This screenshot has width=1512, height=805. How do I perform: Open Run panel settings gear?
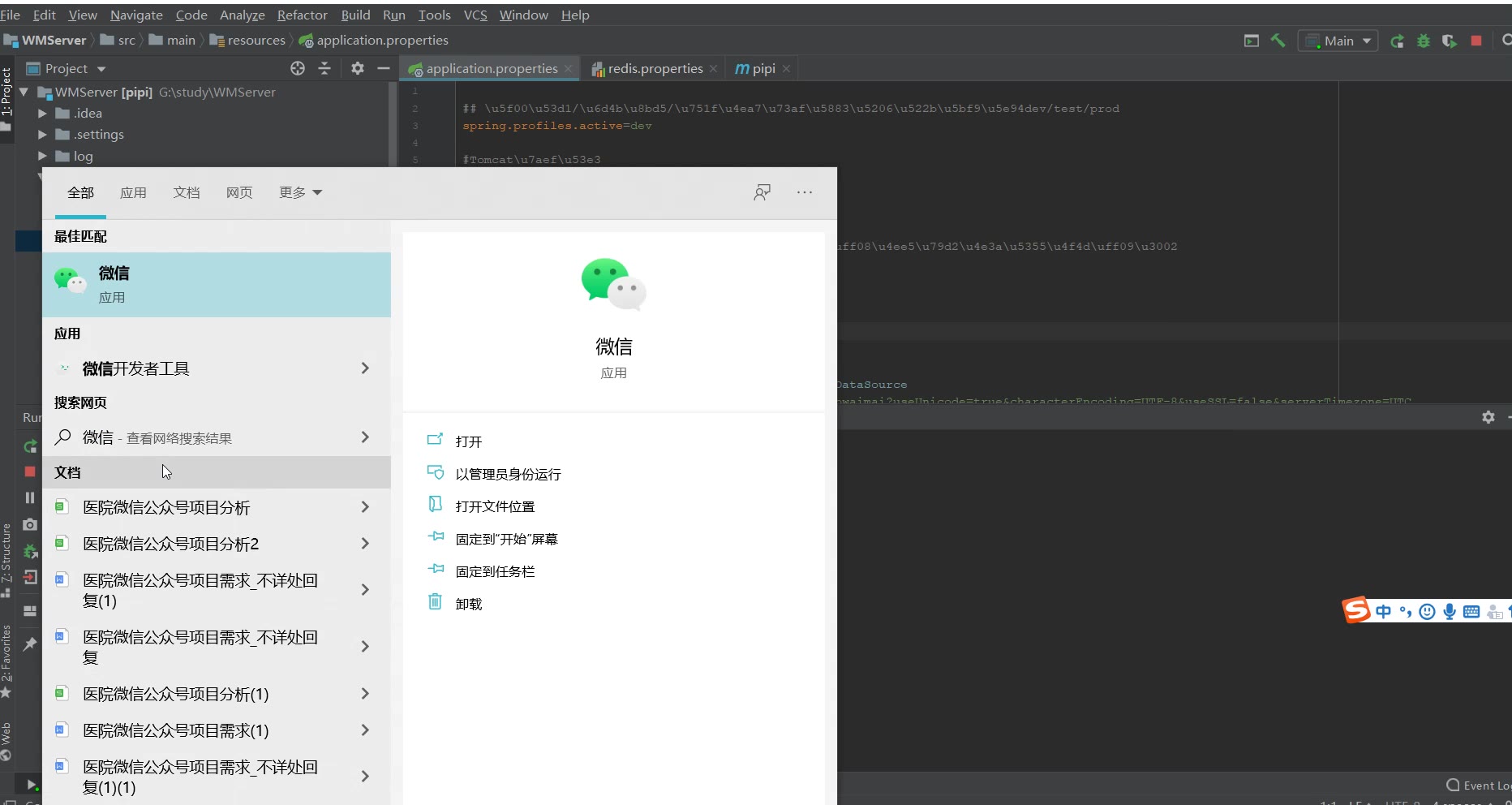[1488, 416]
